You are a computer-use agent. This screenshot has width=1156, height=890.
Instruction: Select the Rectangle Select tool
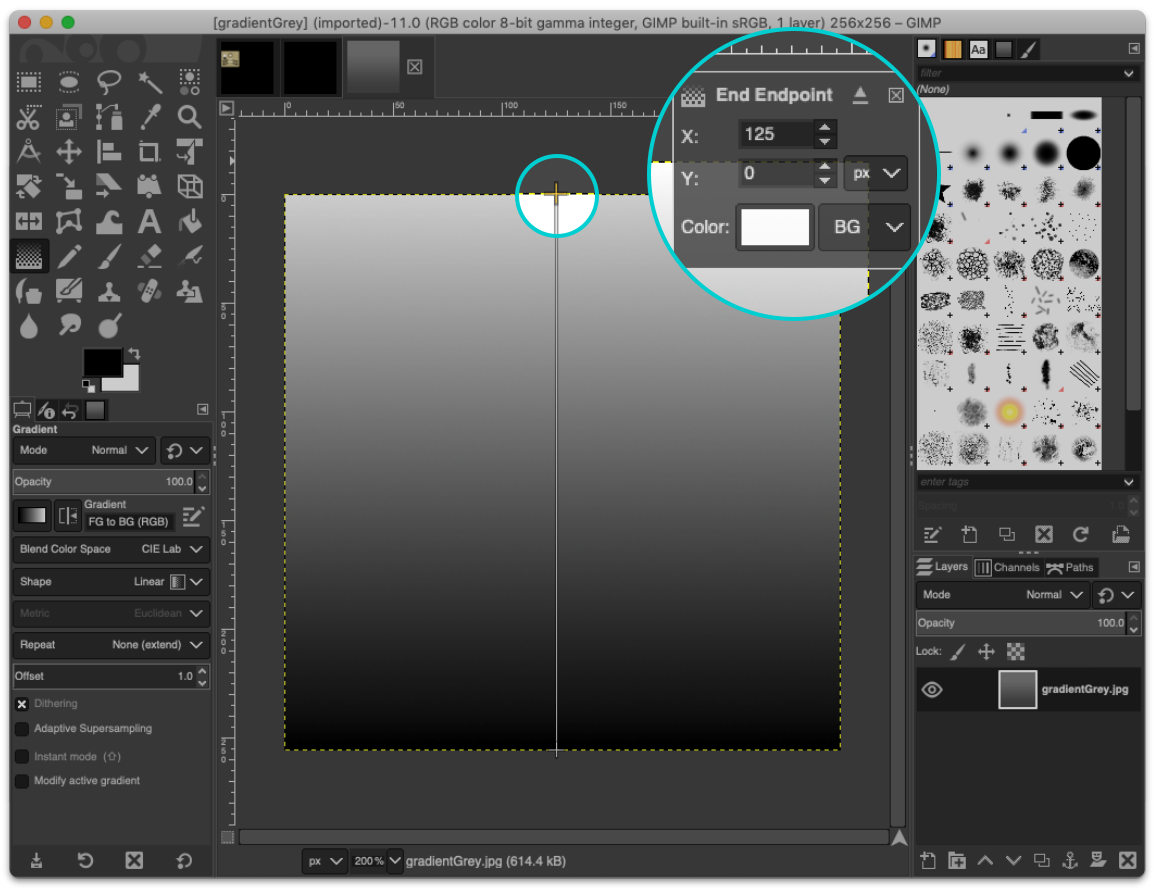[29, 82]
